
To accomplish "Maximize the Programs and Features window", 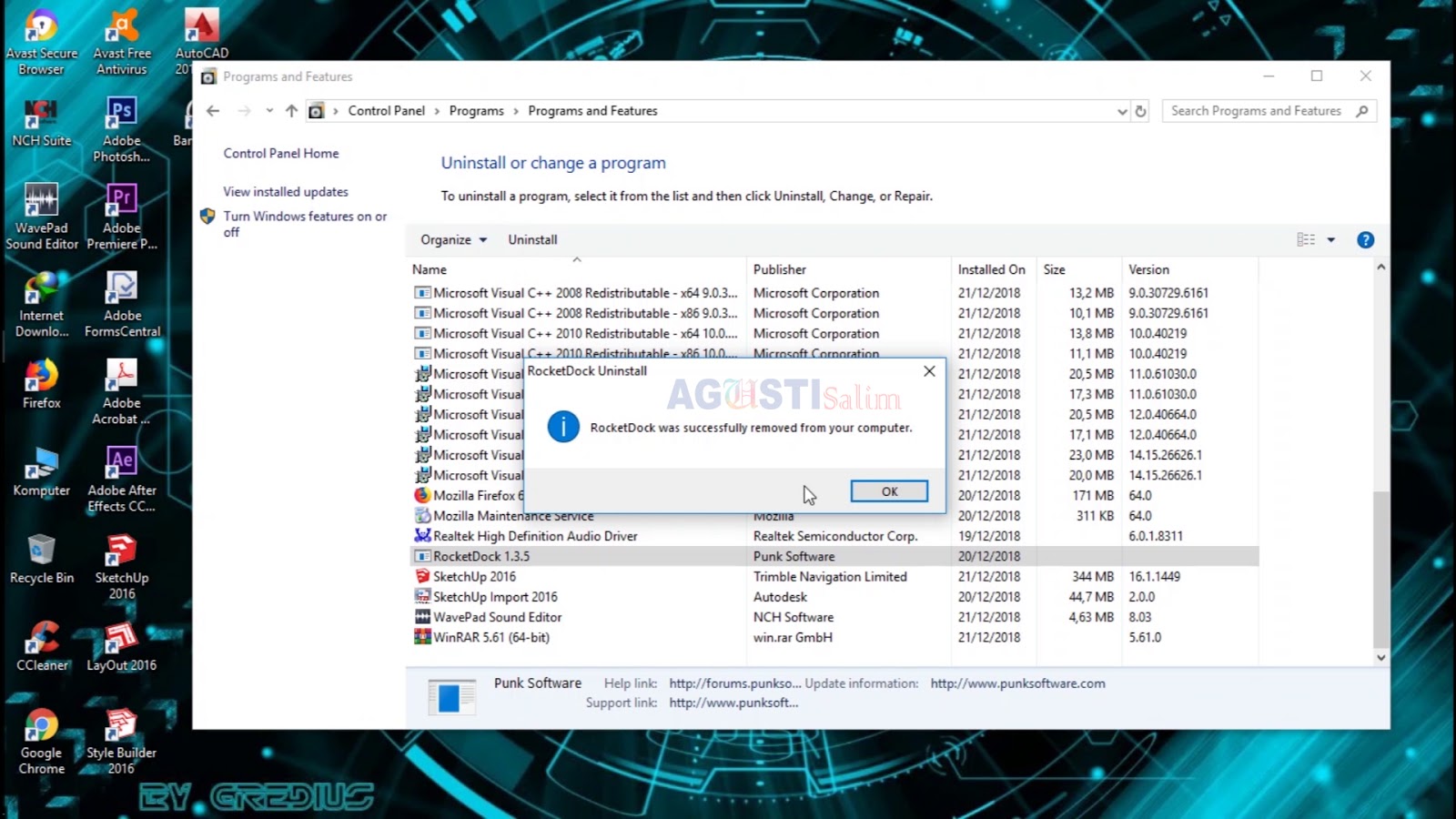I will (1316, 76).
